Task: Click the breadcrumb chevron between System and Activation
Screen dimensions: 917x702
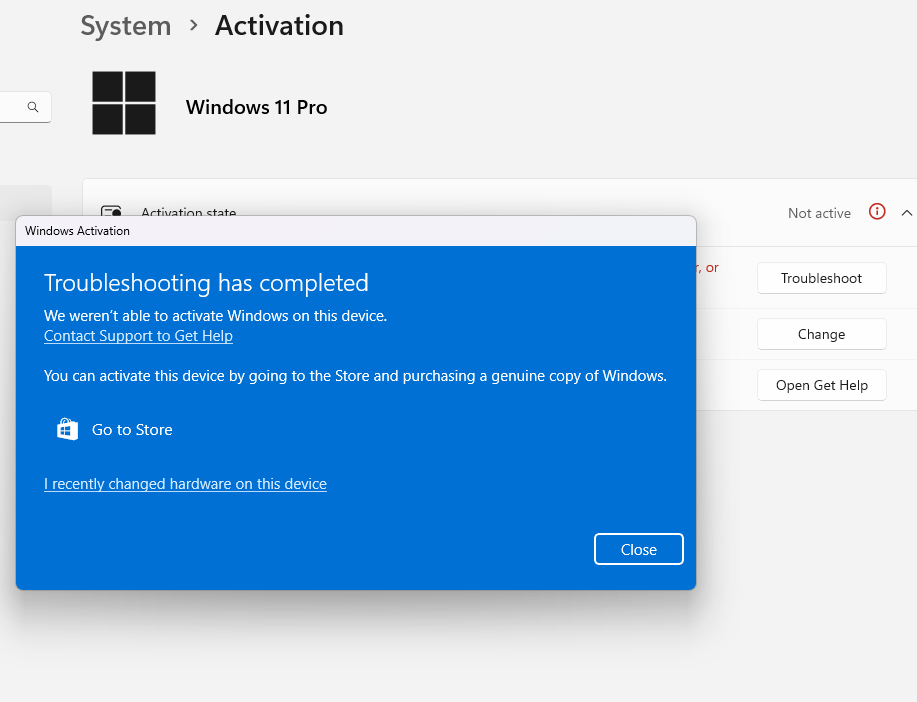Action: point(194,26)
